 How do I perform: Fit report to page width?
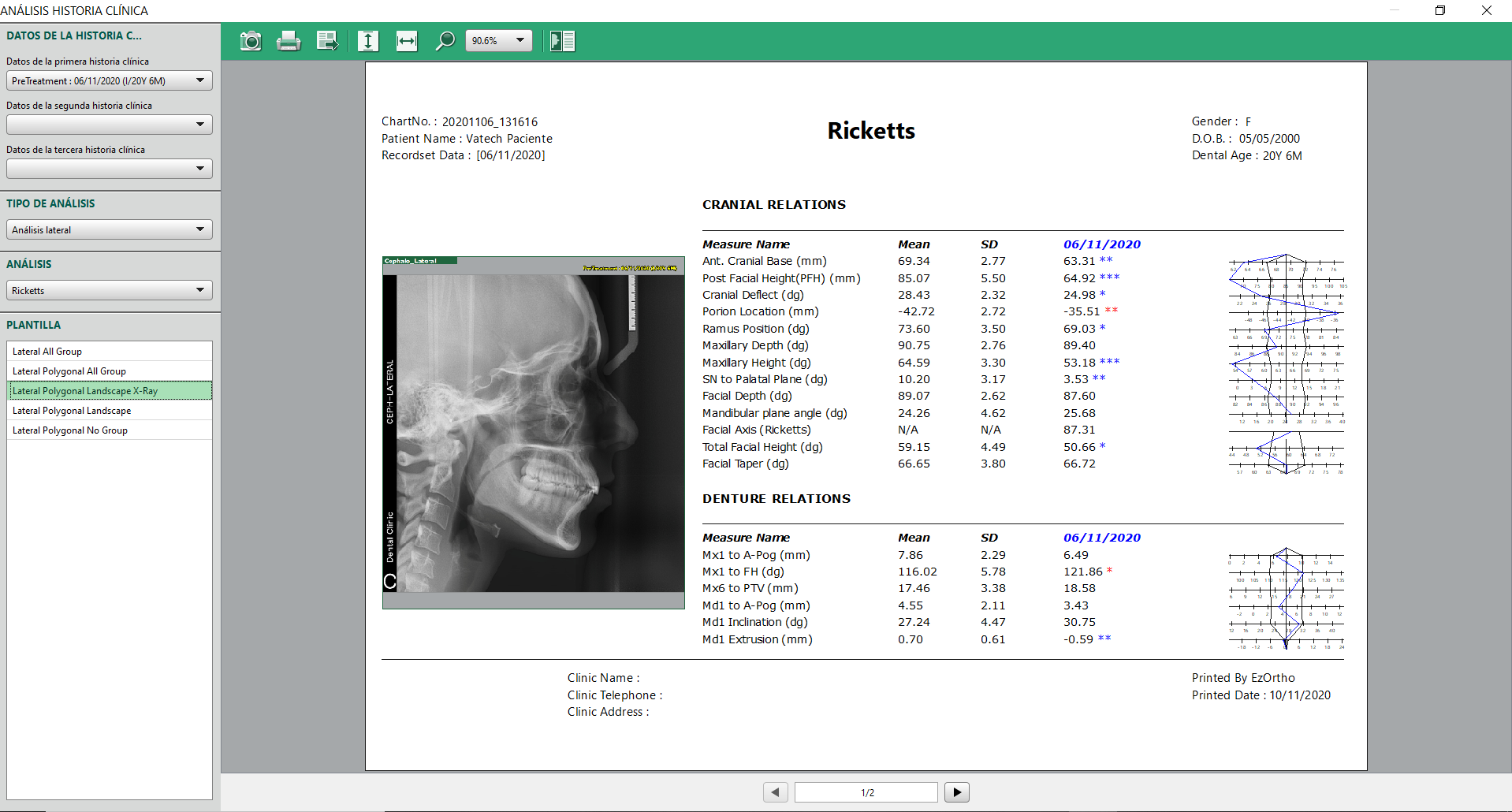pos(407,41)
